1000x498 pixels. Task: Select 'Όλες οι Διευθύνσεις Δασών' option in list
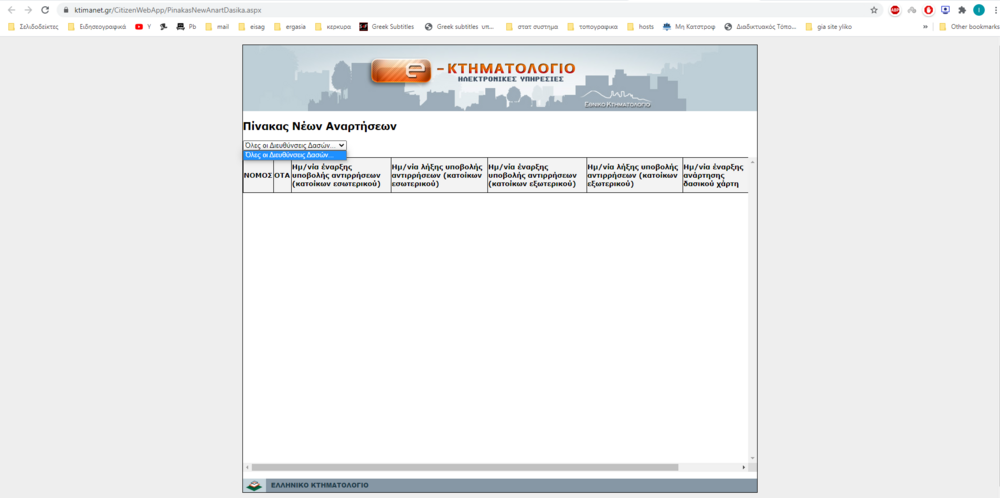[x=294, y=155]
